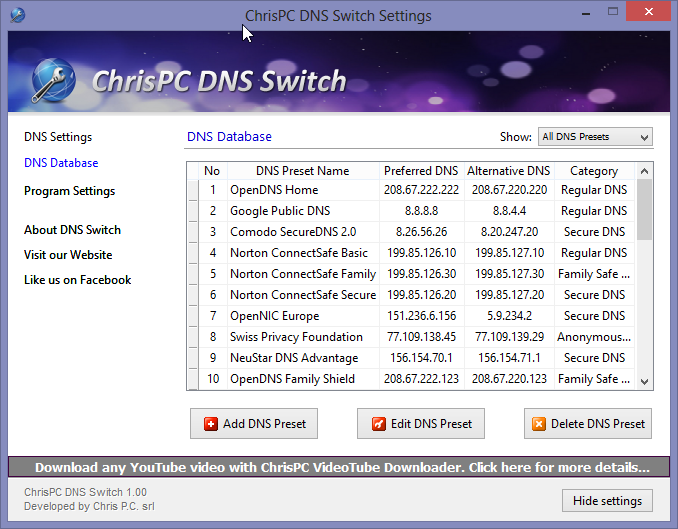Screen dimensions: 678x529
Task: Open the Show presets filter dropdown
Action: [x=595, y=137]
